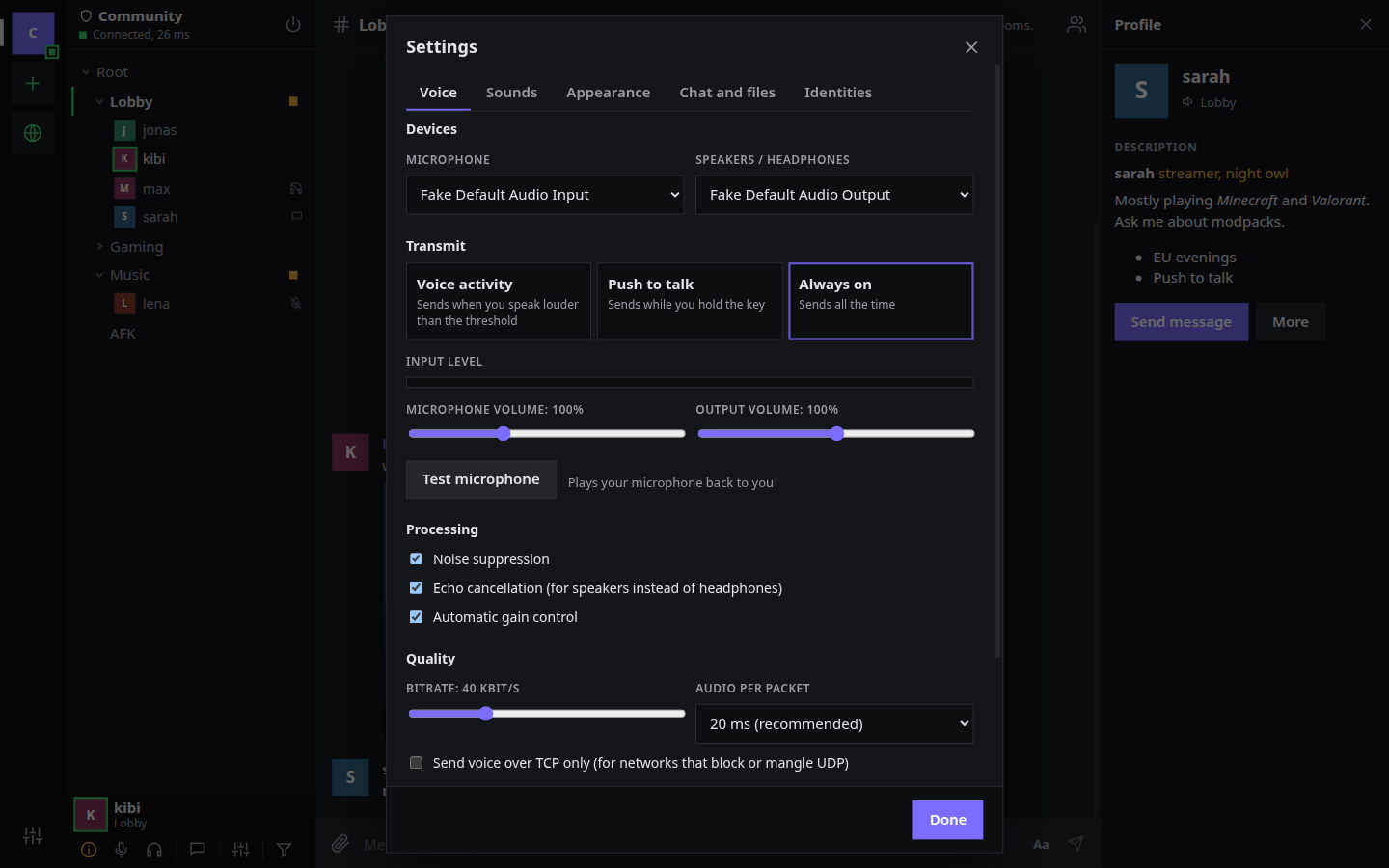Click the Input level meter bar

tap(690, 383)
